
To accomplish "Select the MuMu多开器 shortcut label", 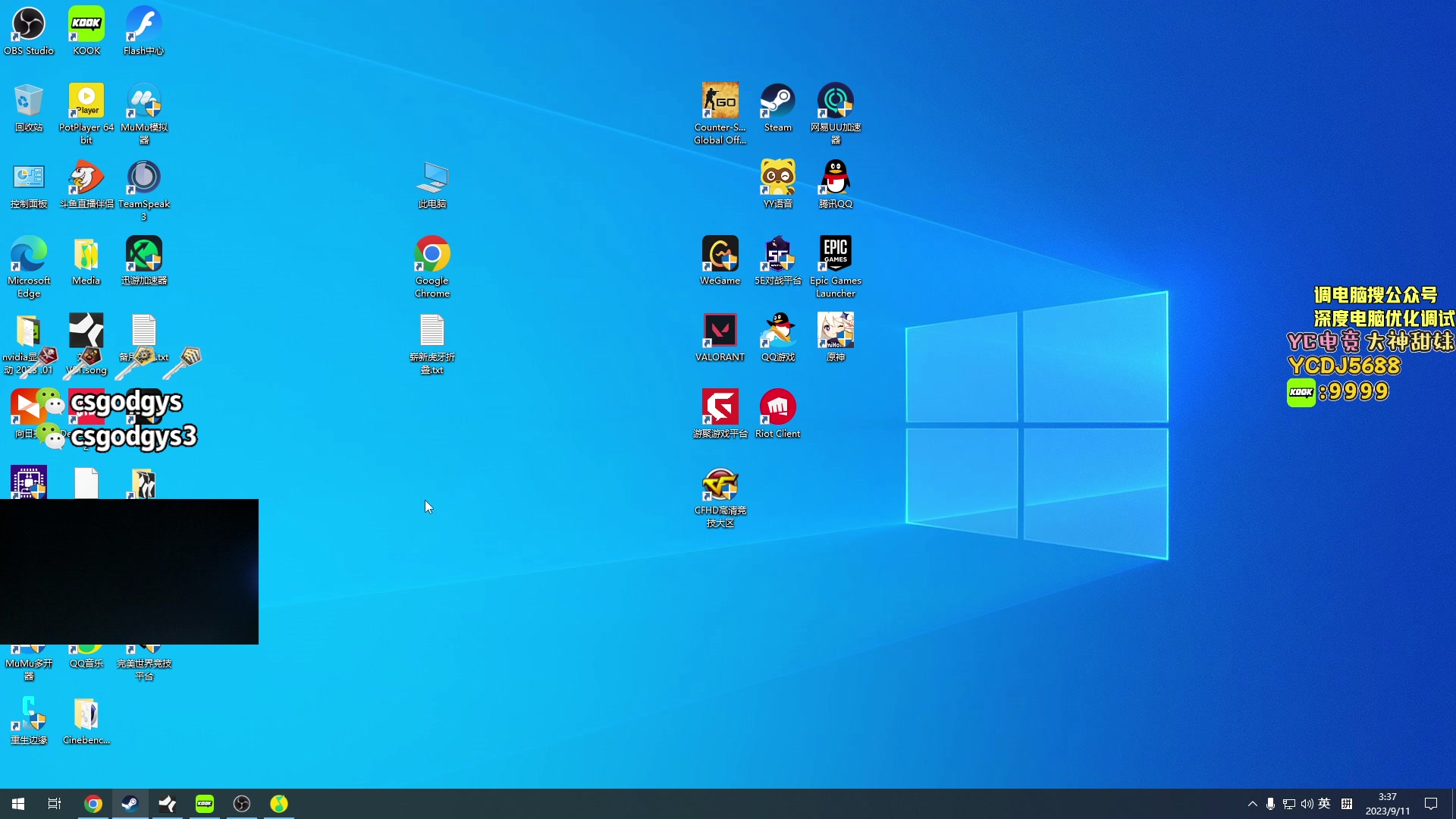I will point(29,670).
